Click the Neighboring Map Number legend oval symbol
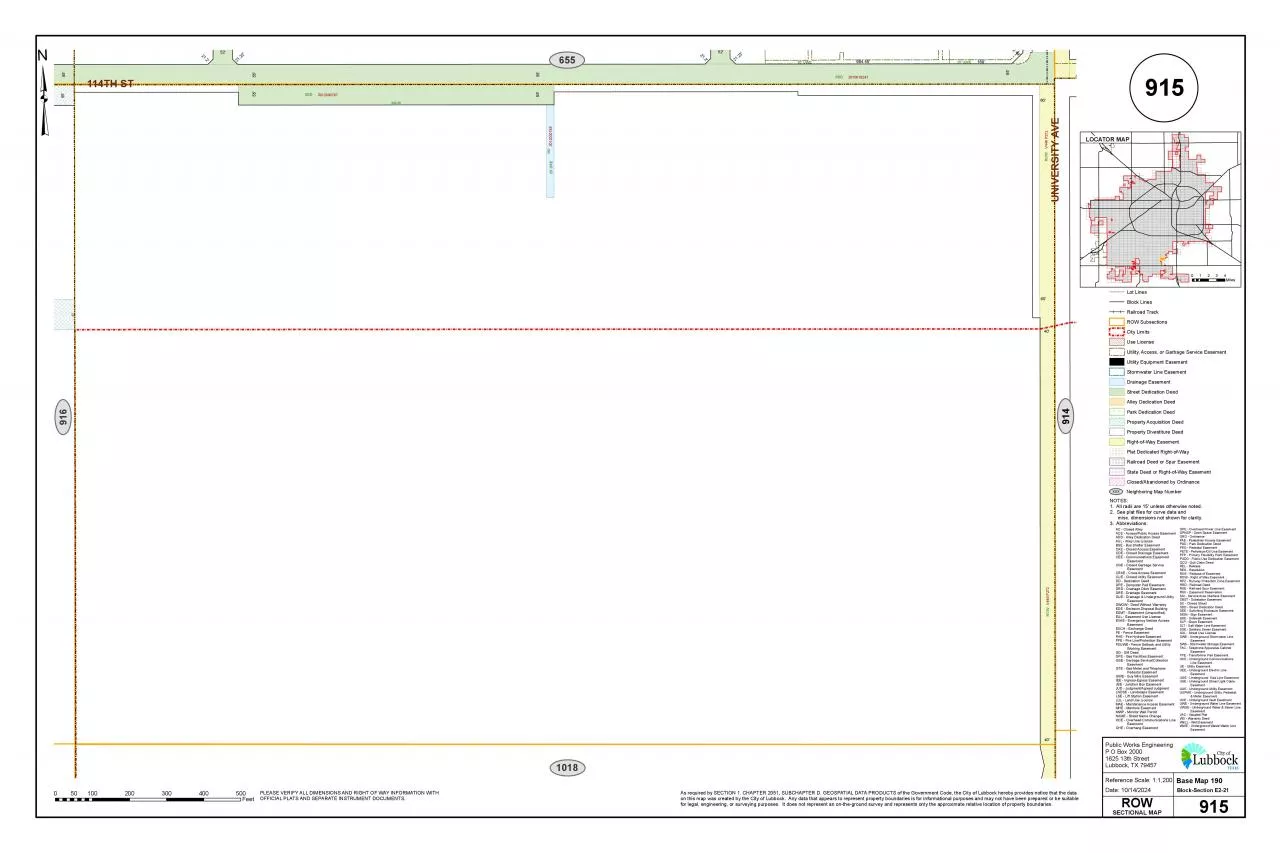Viewport: 1280px width, 853px height. (x=1116, y=492)
